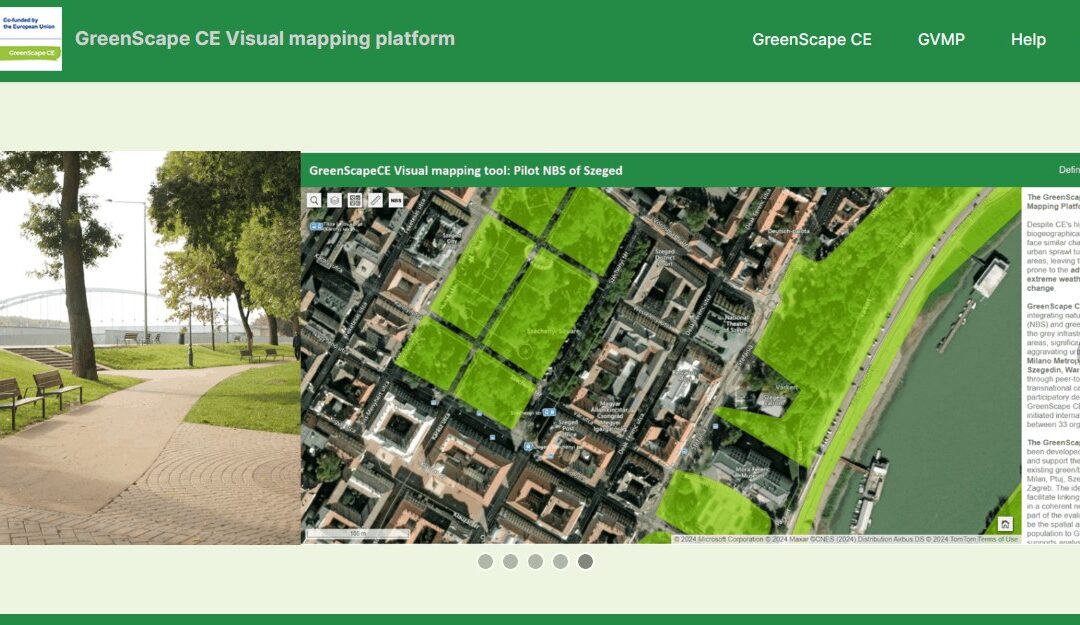This screenshot has width=1080, height=625.
Task: Go to the third carousel slide dot
Action: pos(535,562)
